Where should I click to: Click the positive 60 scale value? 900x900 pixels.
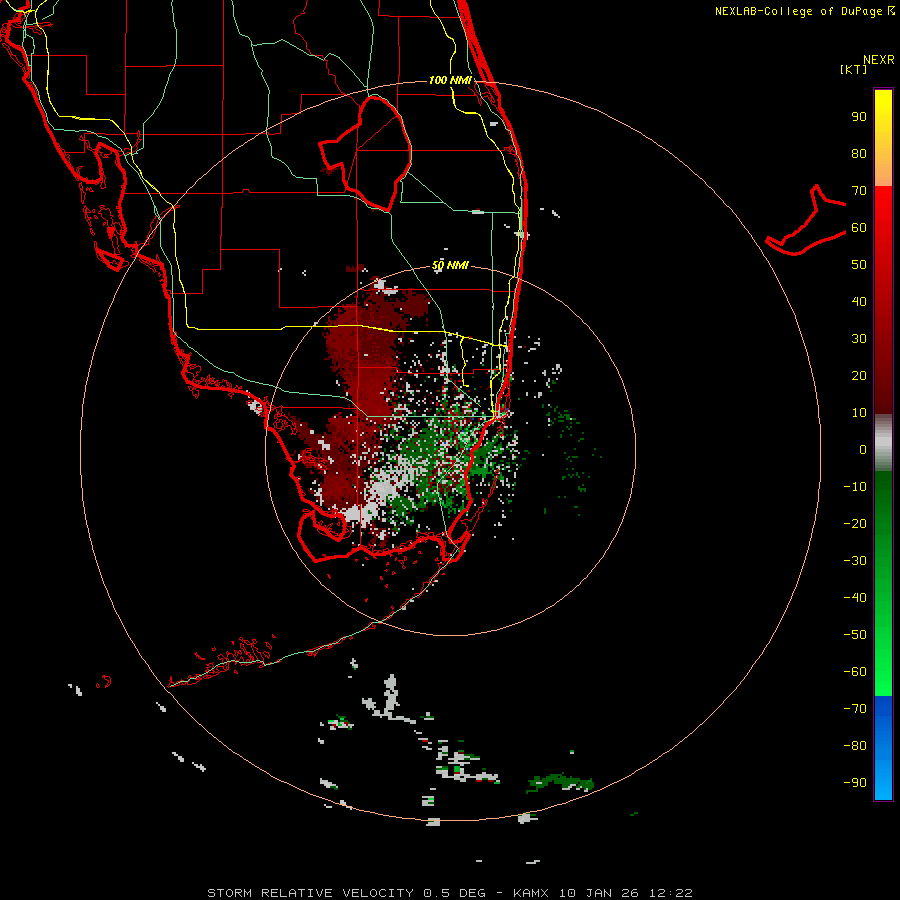point(859,227)
